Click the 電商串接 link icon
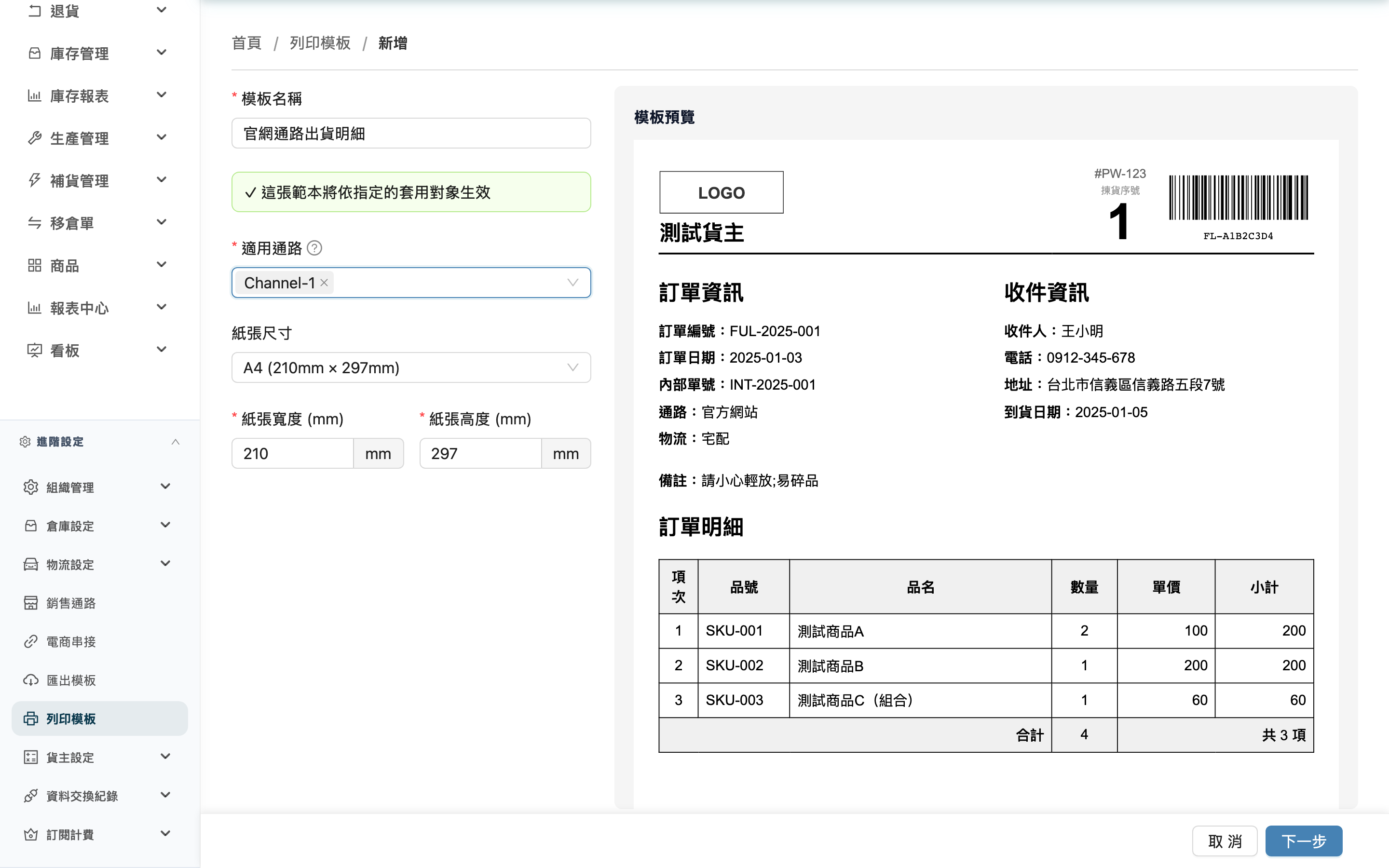Viewport: 1389px width, 868px height. 31,641
